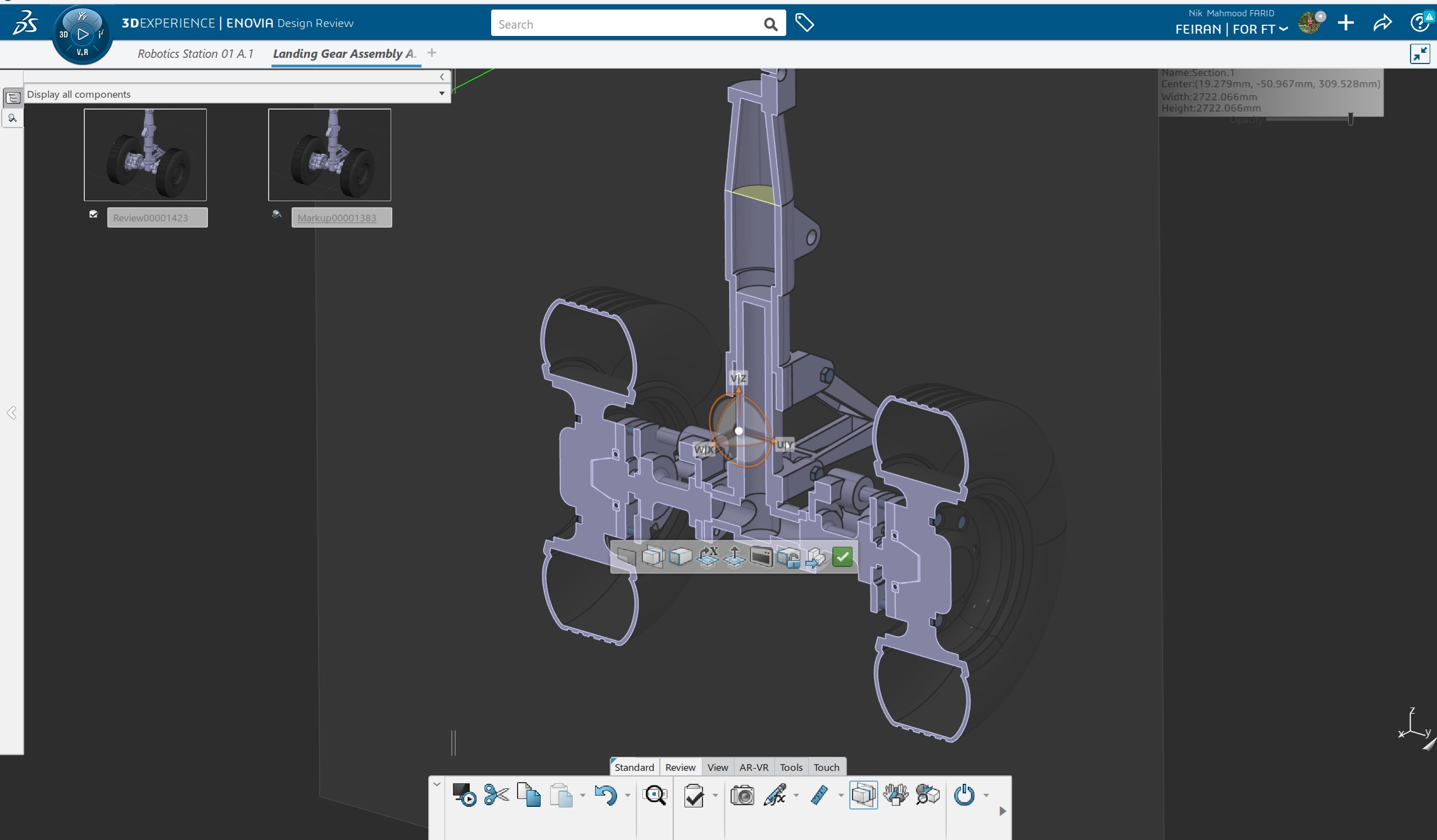Select the Review00001423 thumbnail
Image resolution: width=1437 pixels, height=840 pixels.
[146, 155]
